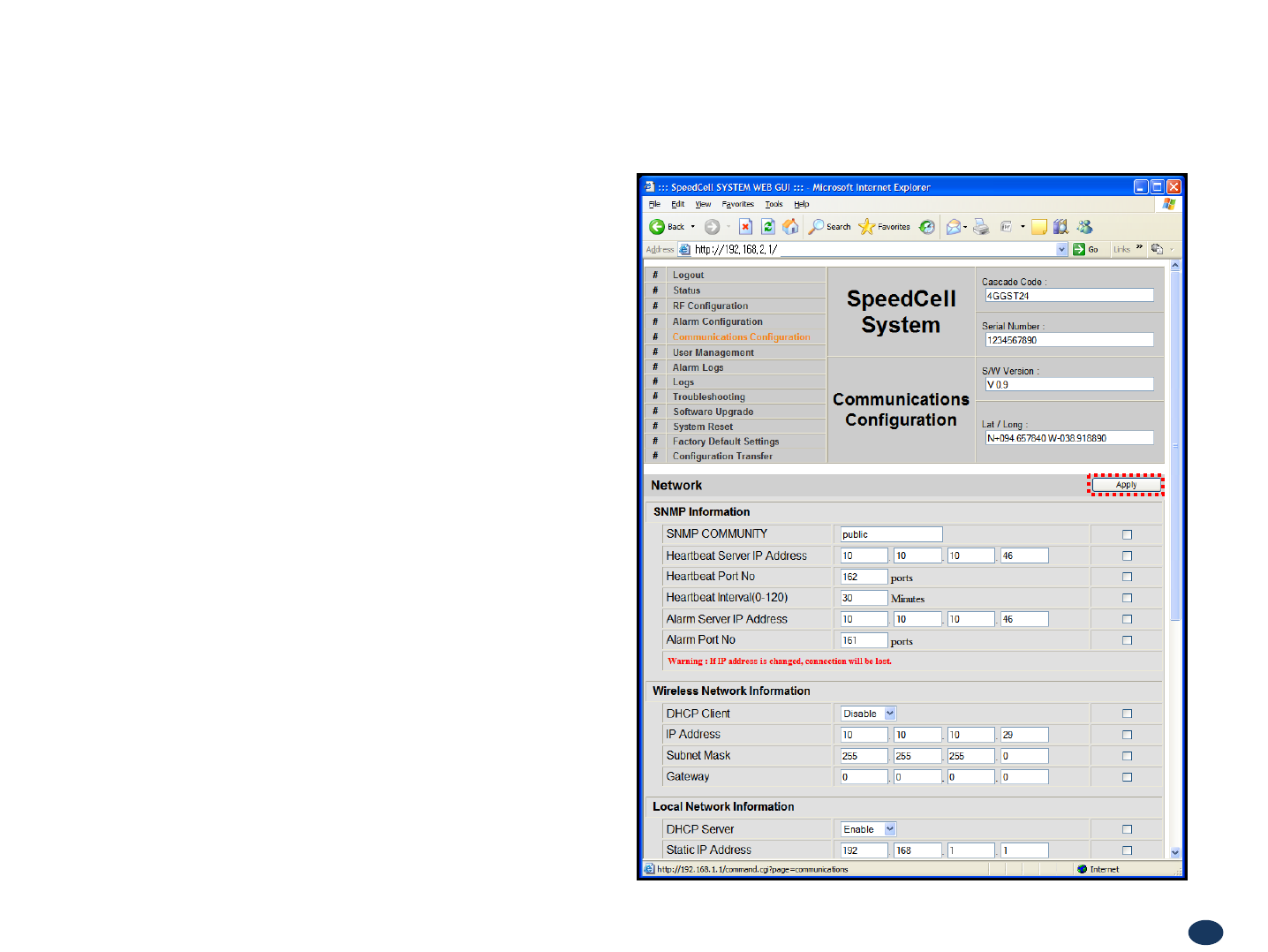Check the Alarm Server IP Address checkbox
Screen dimensions: 1268x952
coord(1127,619)
